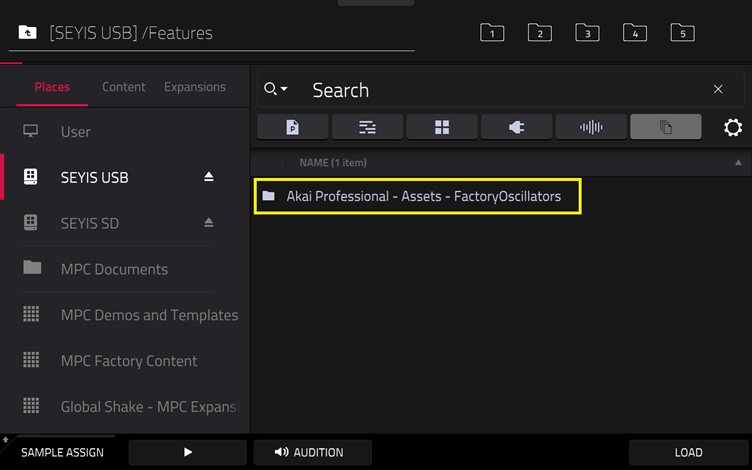
Task: Select SEYIS SD drive
Action: point(125,223)
